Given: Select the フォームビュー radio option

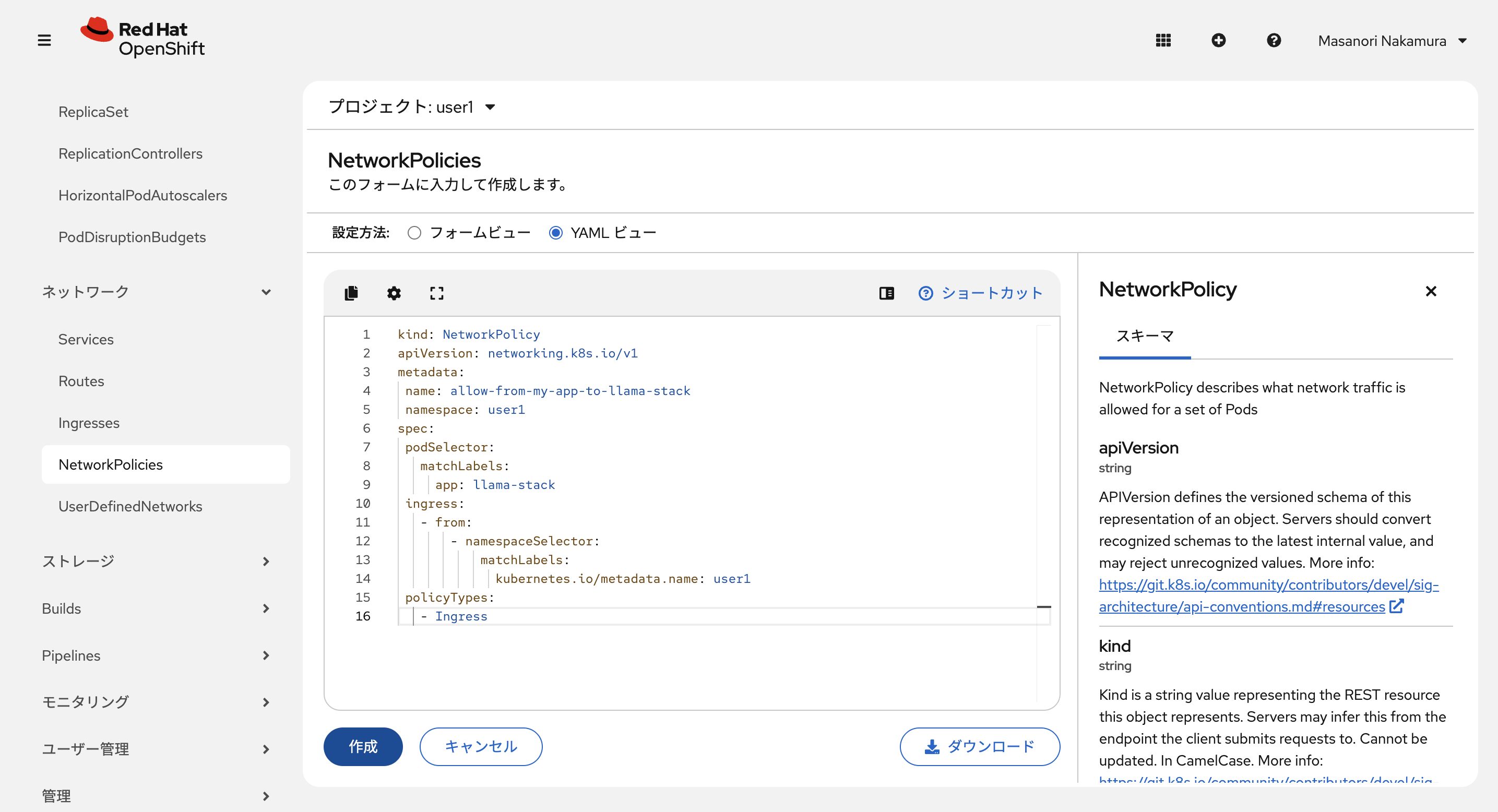Looking at the screenshot, I should [x=414, y=233].
